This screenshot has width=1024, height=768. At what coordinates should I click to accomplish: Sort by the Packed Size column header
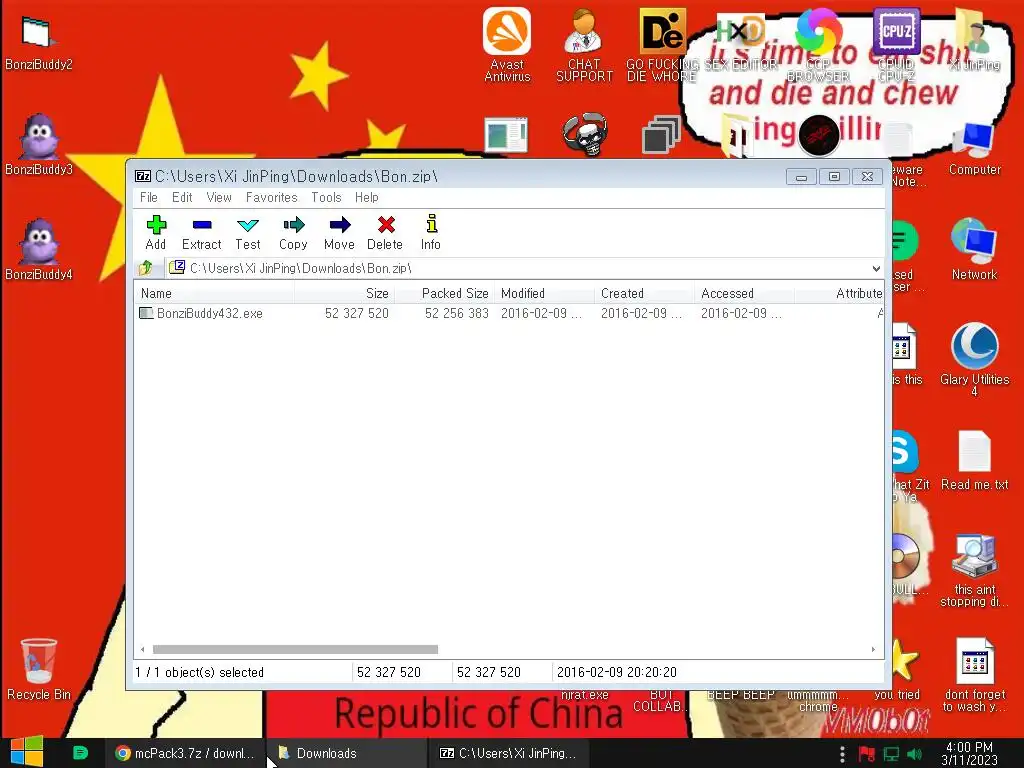(444, 293)
